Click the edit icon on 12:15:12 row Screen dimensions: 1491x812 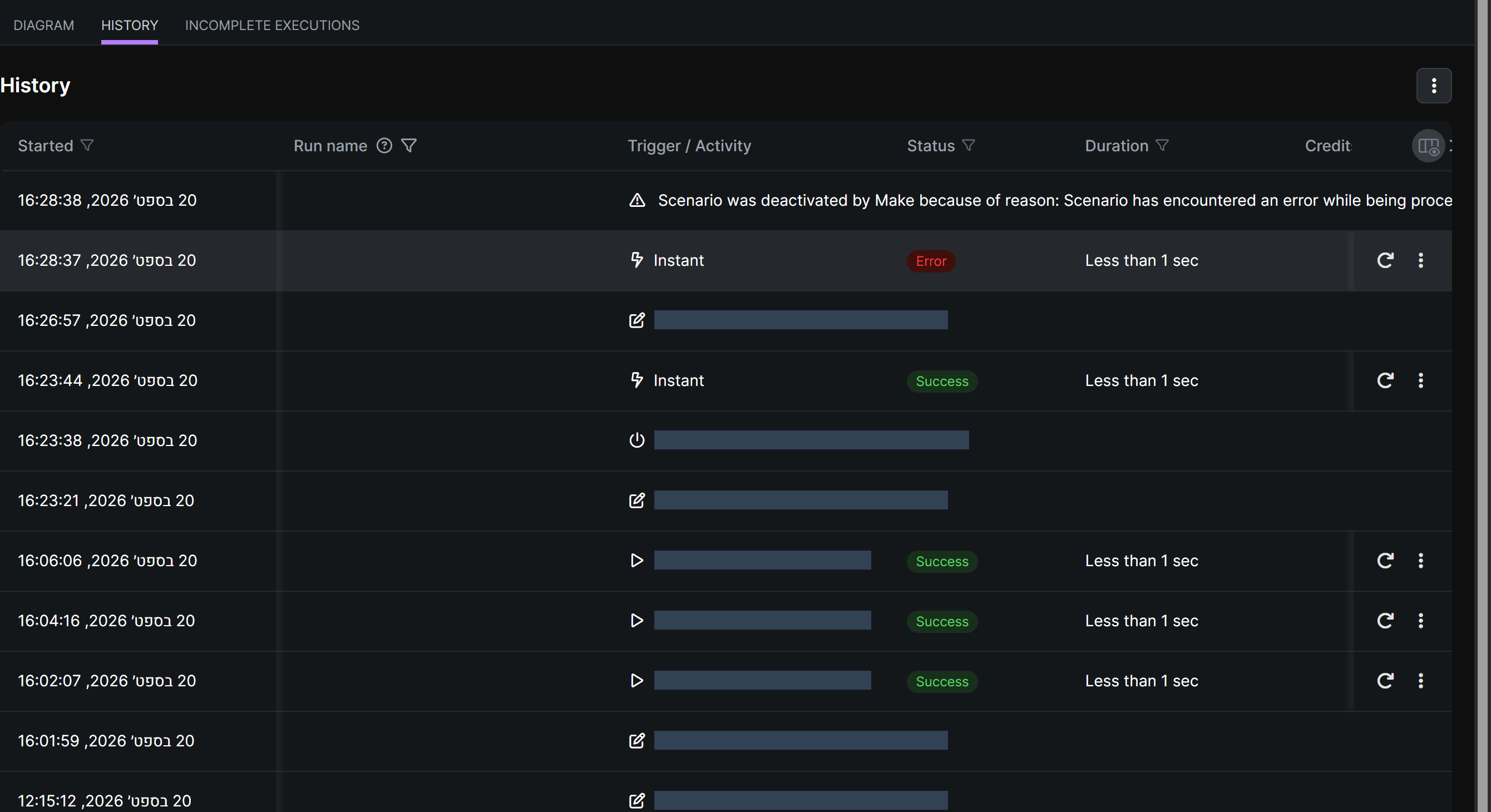(x=636, y=800)
